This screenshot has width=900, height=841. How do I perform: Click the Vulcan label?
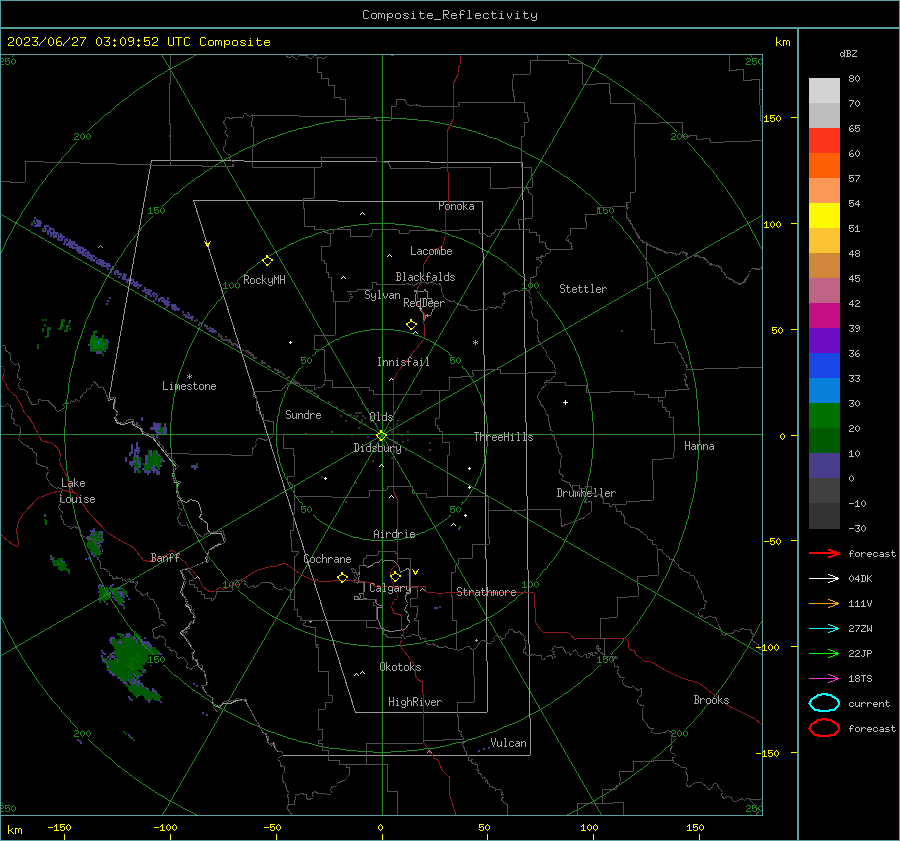(508, 743)
